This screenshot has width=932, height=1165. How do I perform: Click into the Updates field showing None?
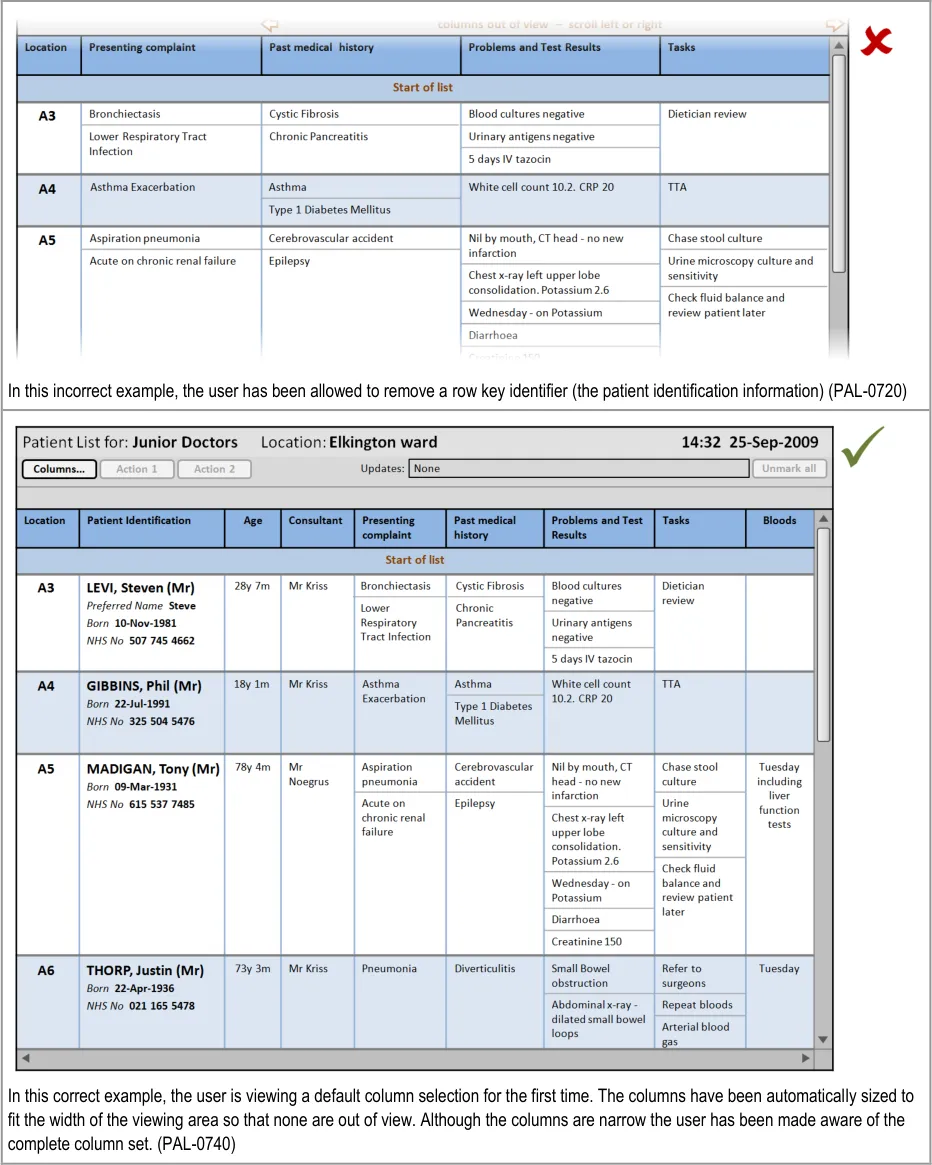[579, 469]
